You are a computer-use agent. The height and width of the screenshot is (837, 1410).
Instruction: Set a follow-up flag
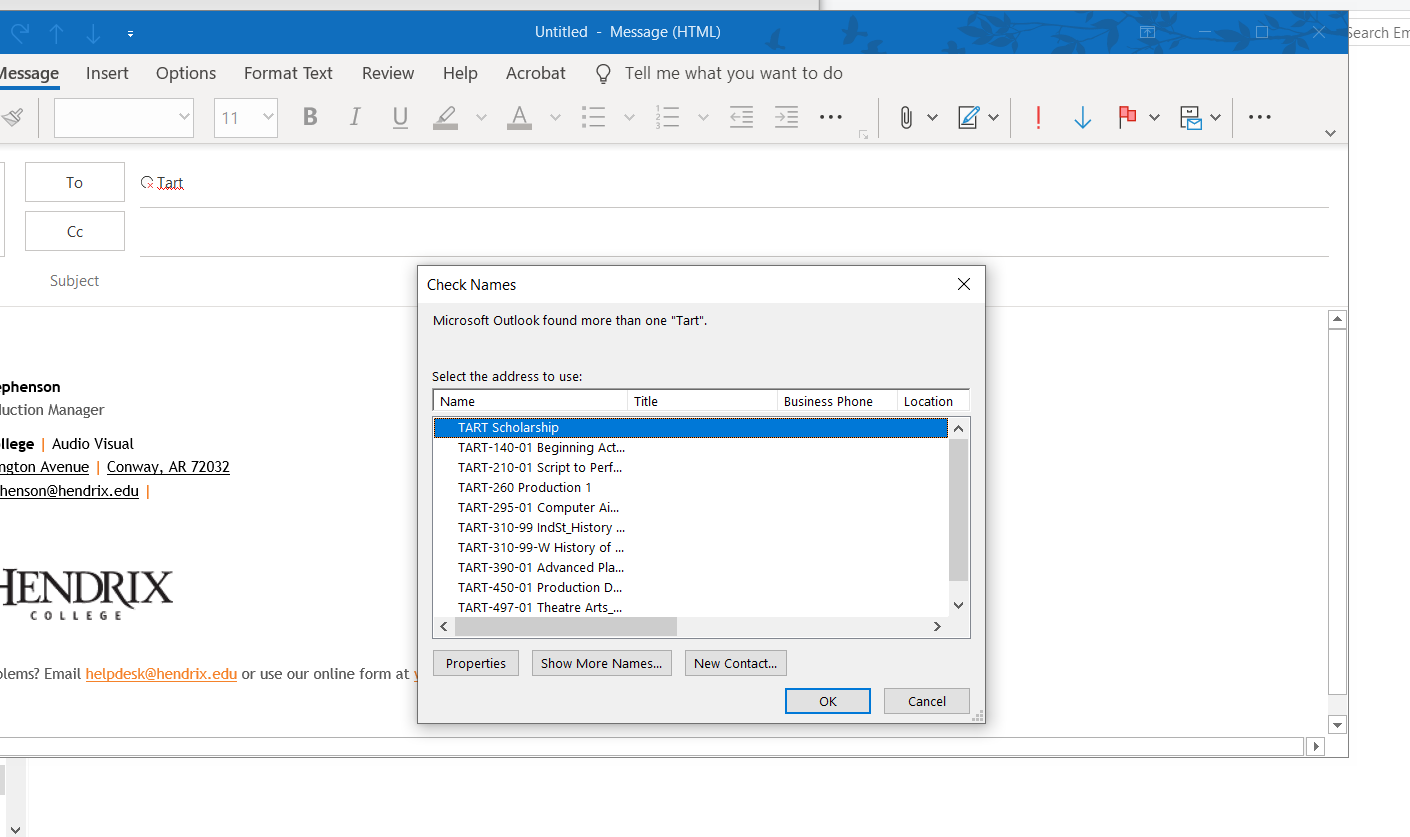1127,118
